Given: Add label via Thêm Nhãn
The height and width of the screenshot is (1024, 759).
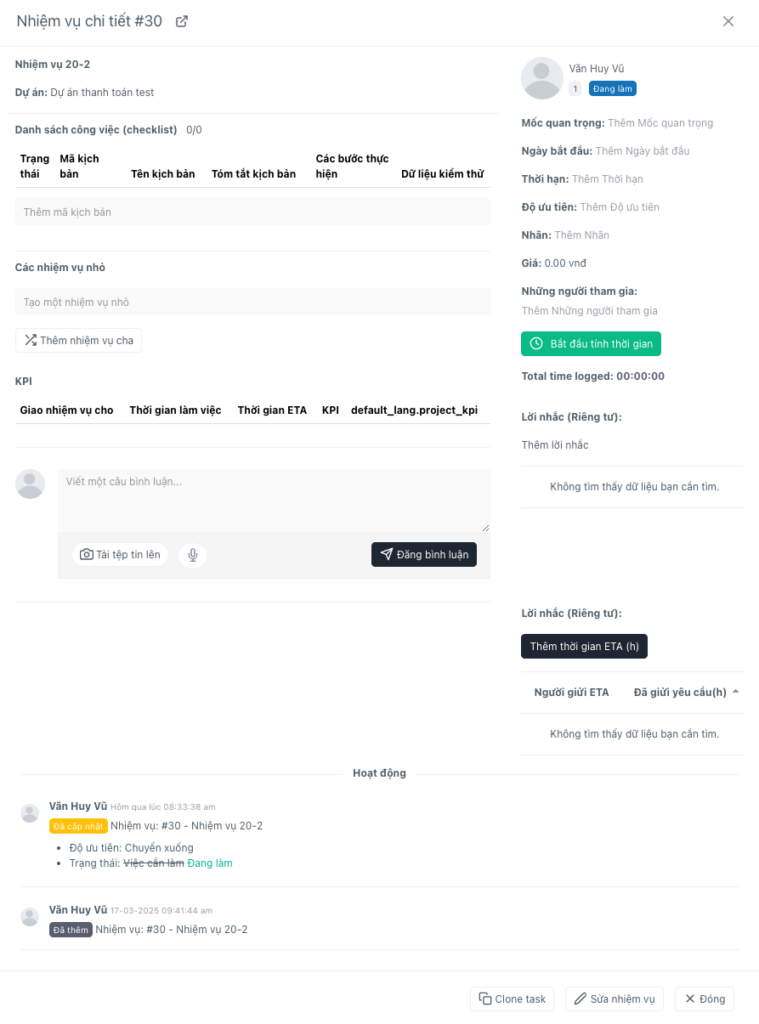Looking at the screenshot, I should (x=582, y=235).
